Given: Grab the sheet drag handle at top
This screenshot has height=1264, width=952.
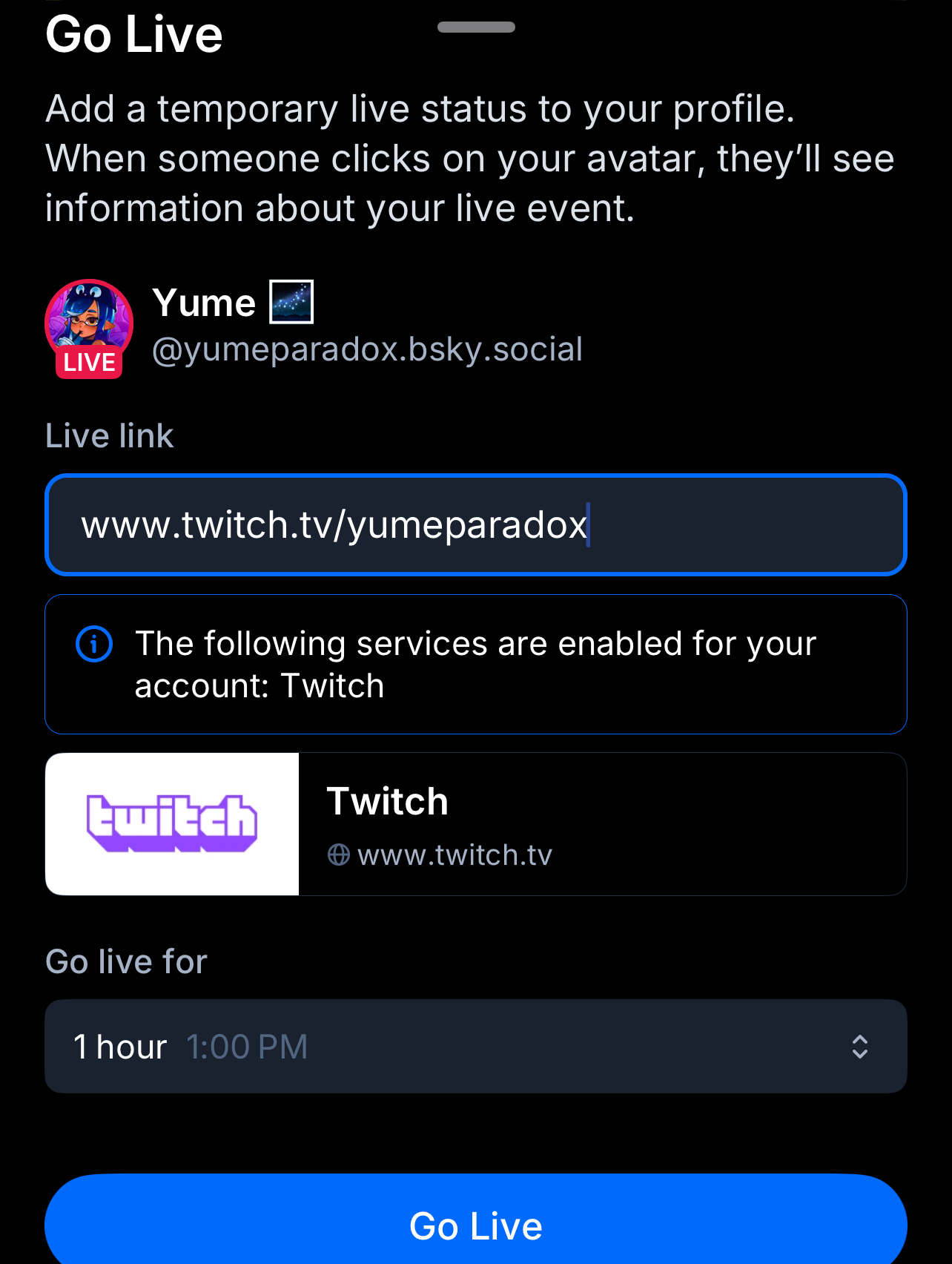Looking at the screenshot, I should (x=476, y=27).
